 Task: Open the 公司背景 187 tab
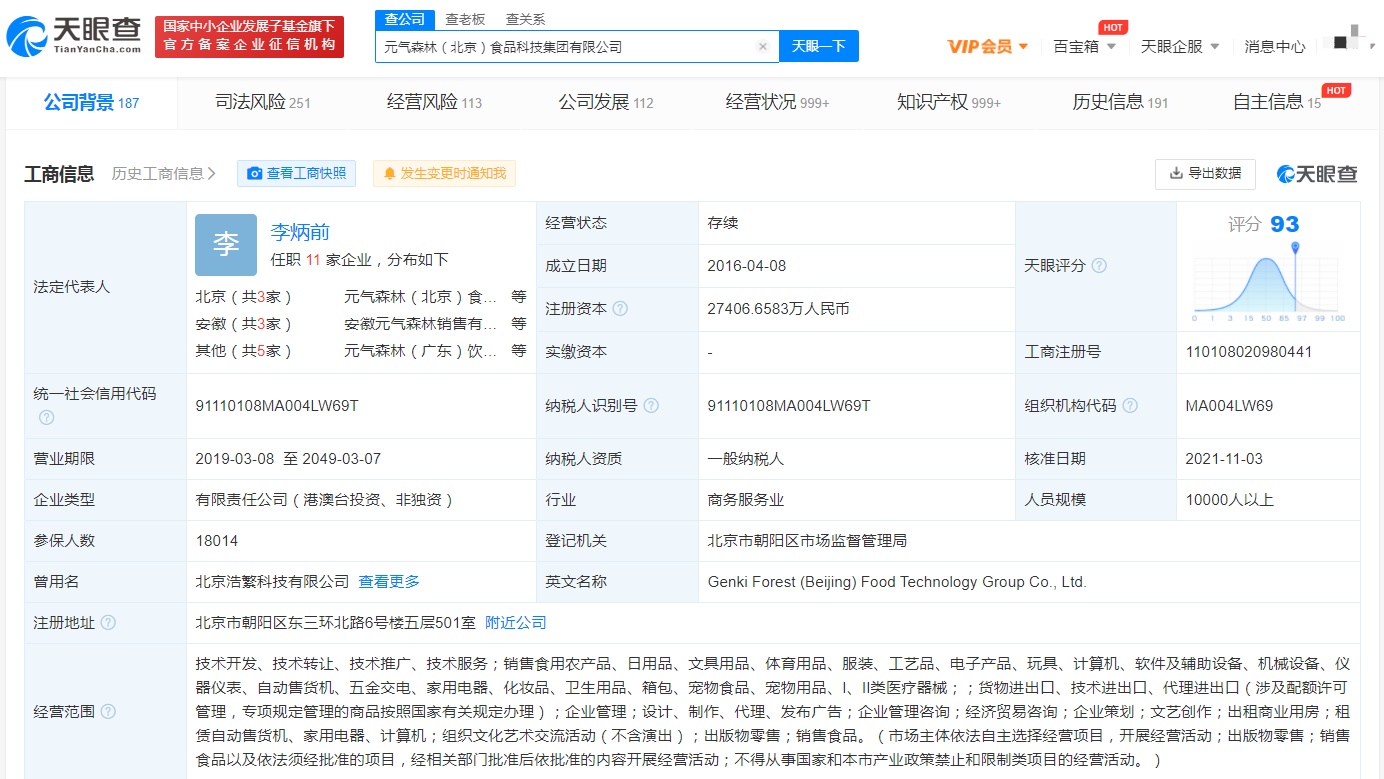tap(91, 102)
